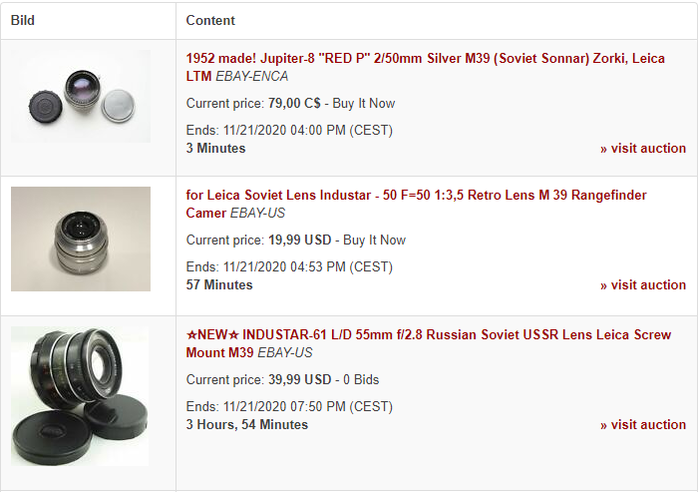Visit auction for the INDUSTAR-61 lens
700x492 pixels.
click(643, 425)
